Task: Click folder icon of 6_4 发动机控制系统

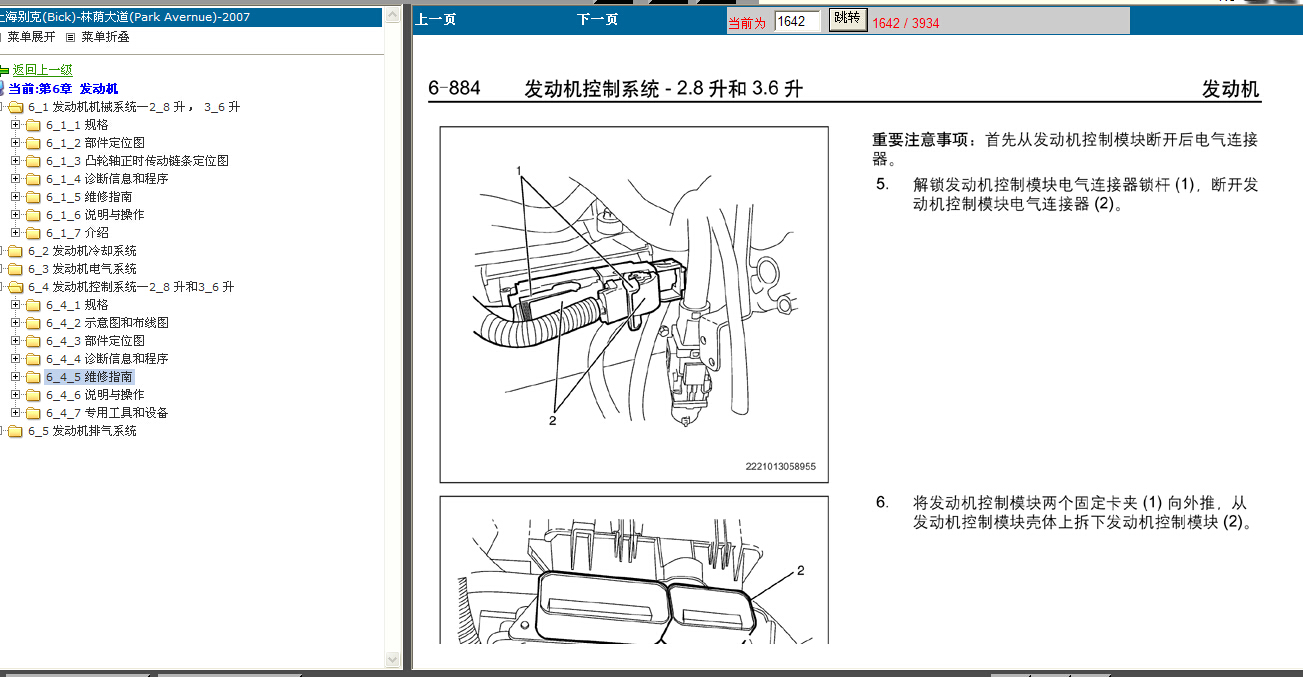Action: pyautogui.click(x=15, y=287)
